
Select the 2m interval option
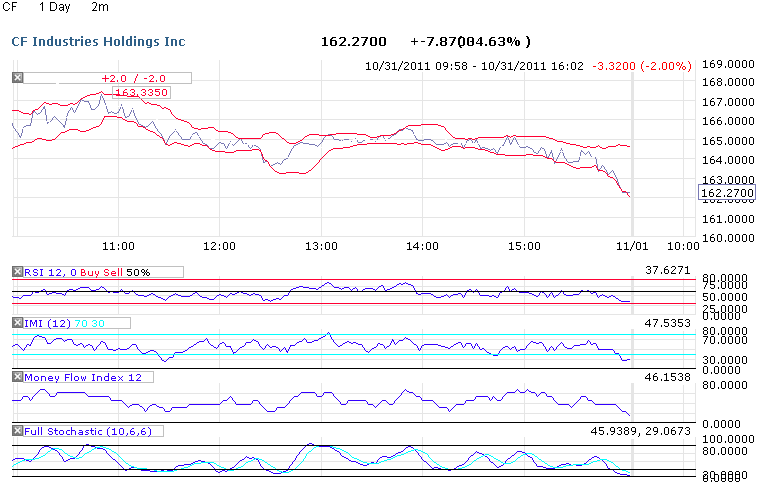(x=100, y=7)
